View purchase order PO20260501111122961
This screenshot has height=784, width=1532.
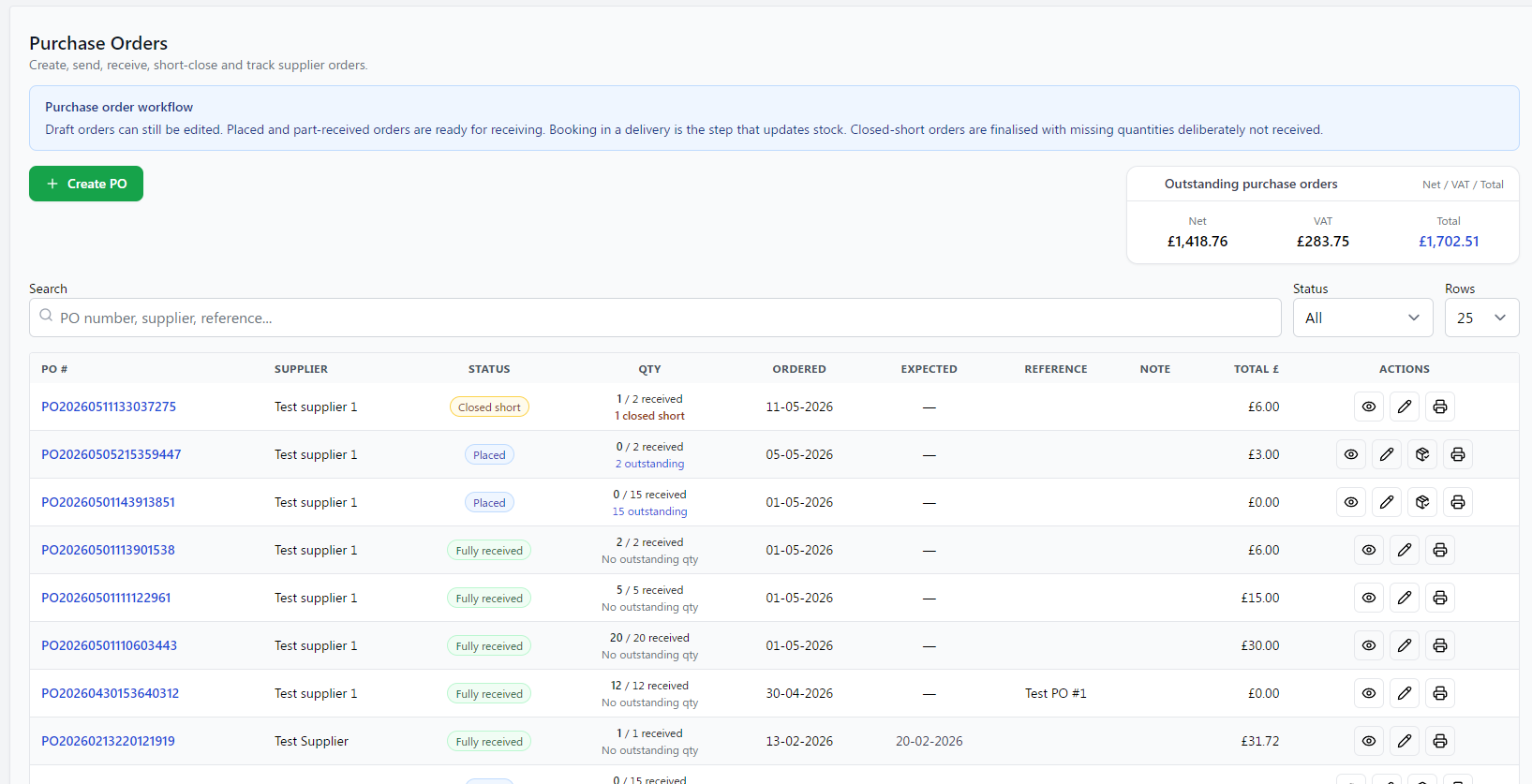1369,598
